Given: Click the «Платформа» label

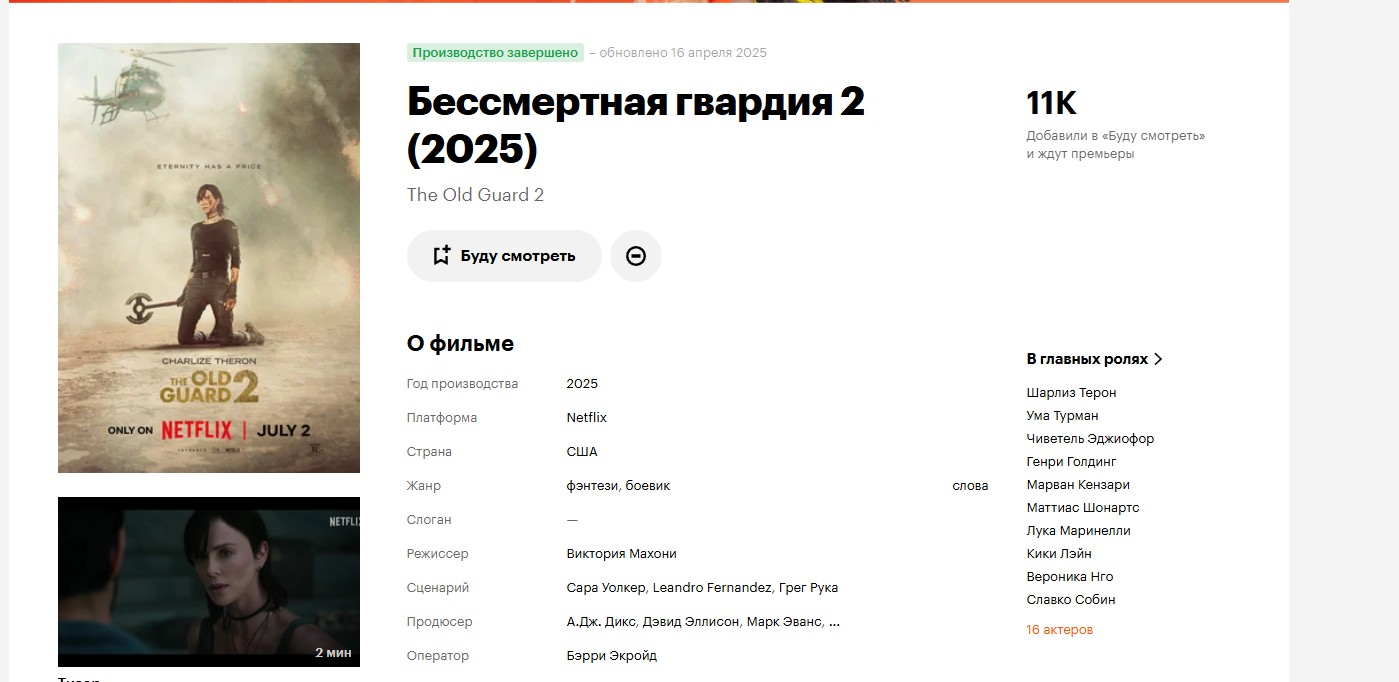Looking at the screenshot, I should coord(442,418).
